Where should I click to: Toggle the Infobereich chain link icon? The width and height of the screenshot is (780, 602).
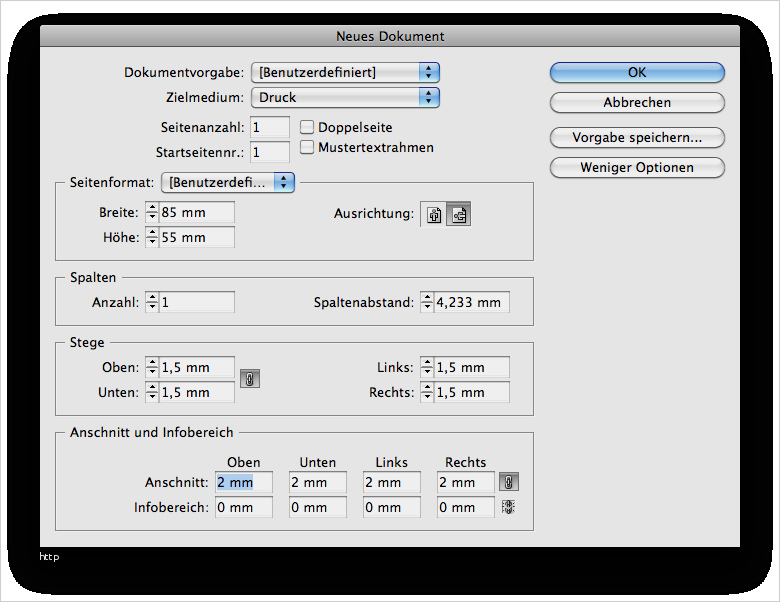(x=510, y=507)
